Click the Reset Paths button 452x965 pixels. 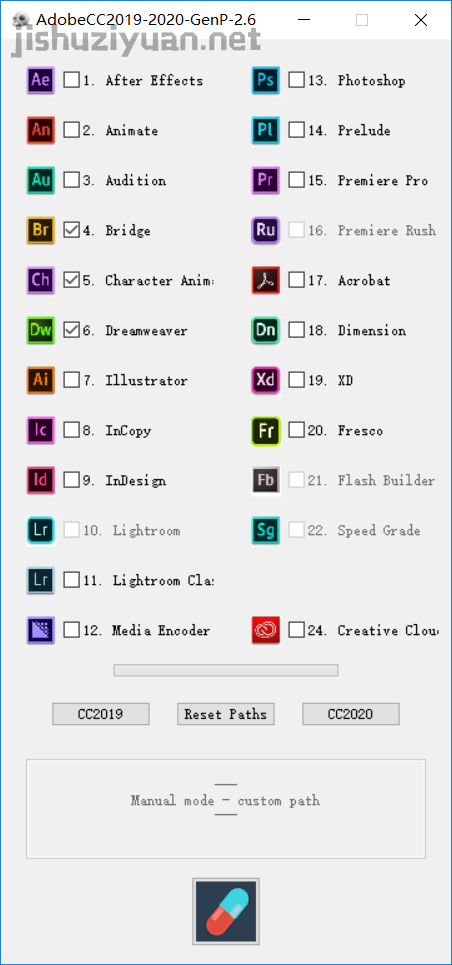(x=225, y=714)
